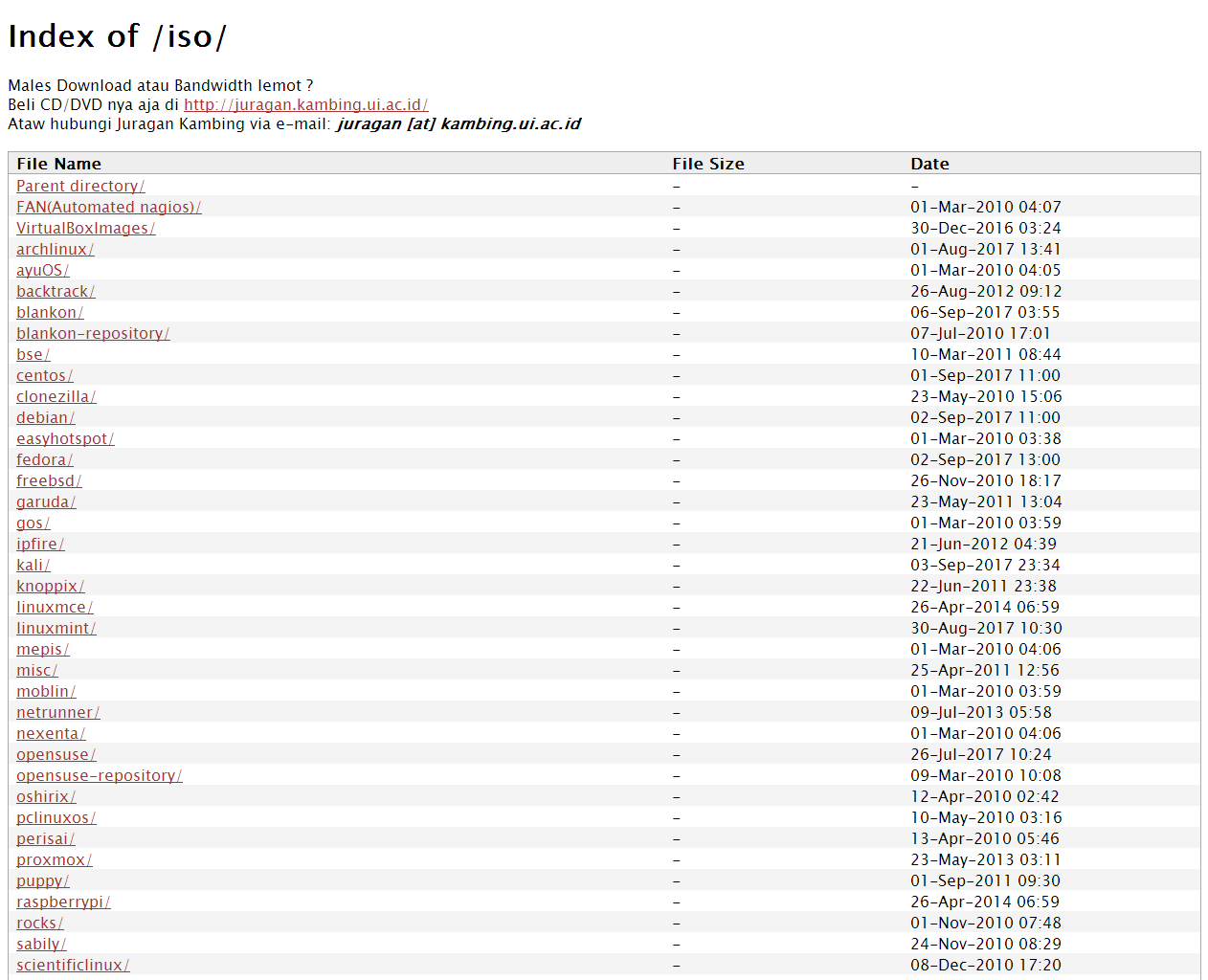Open the ipfire directory
Viewport: 1208px width, 980px height.
coord(40,544)
